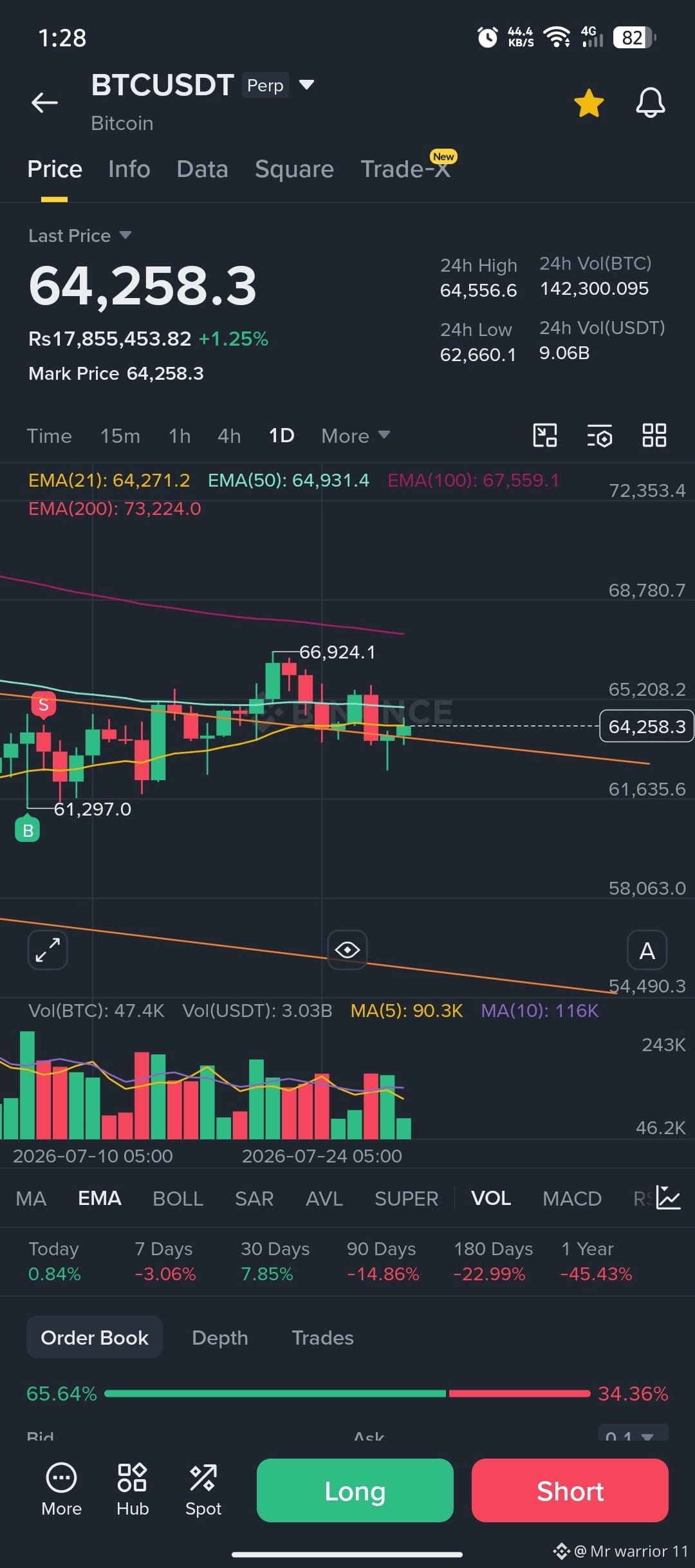
Task: Toggle the A auto-scale button
Action: [x=647, y=950]
